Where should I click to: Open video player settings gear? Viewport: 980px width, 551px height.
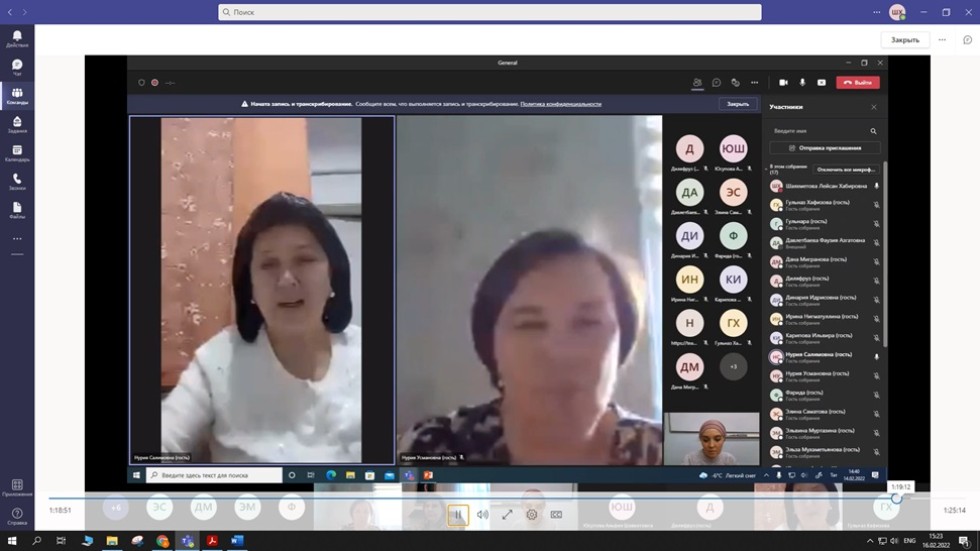tap(532, 515)
